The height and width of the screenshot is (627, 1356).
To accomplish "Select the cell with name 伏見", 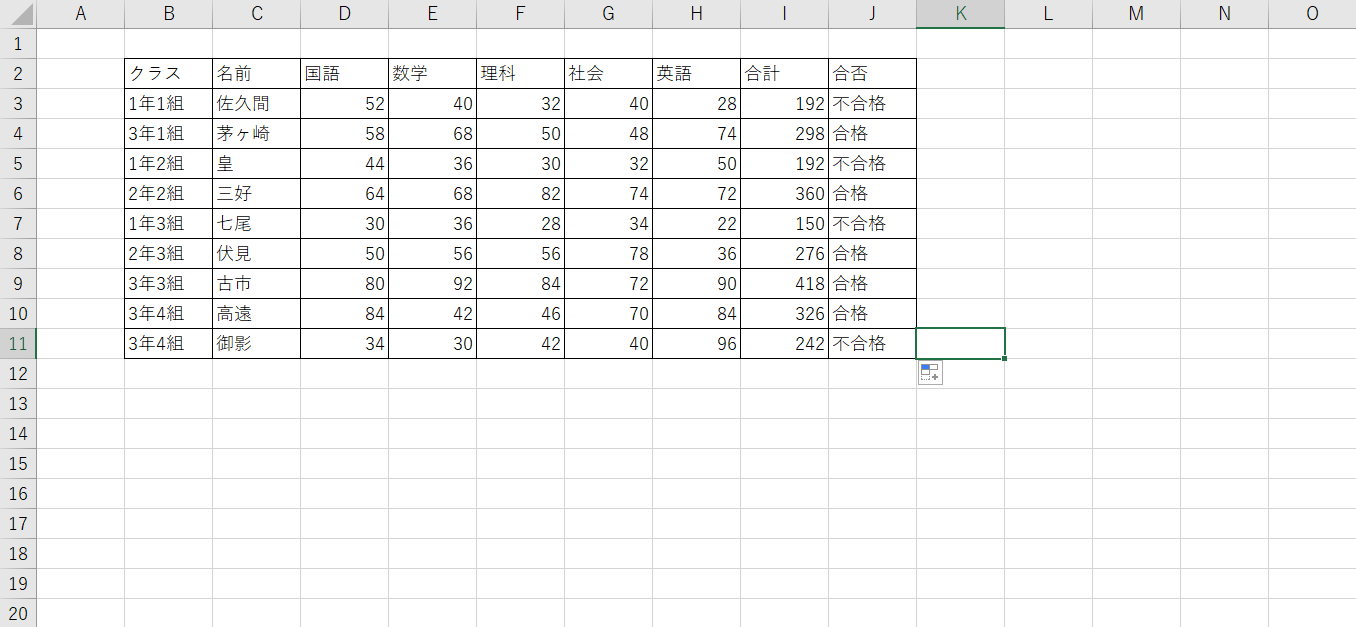I will point(257,254).
